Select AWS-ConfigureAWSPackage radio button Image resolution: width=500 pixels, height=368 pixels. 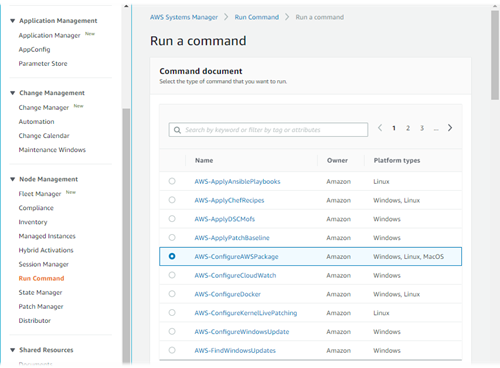click(x=172, y=256)
